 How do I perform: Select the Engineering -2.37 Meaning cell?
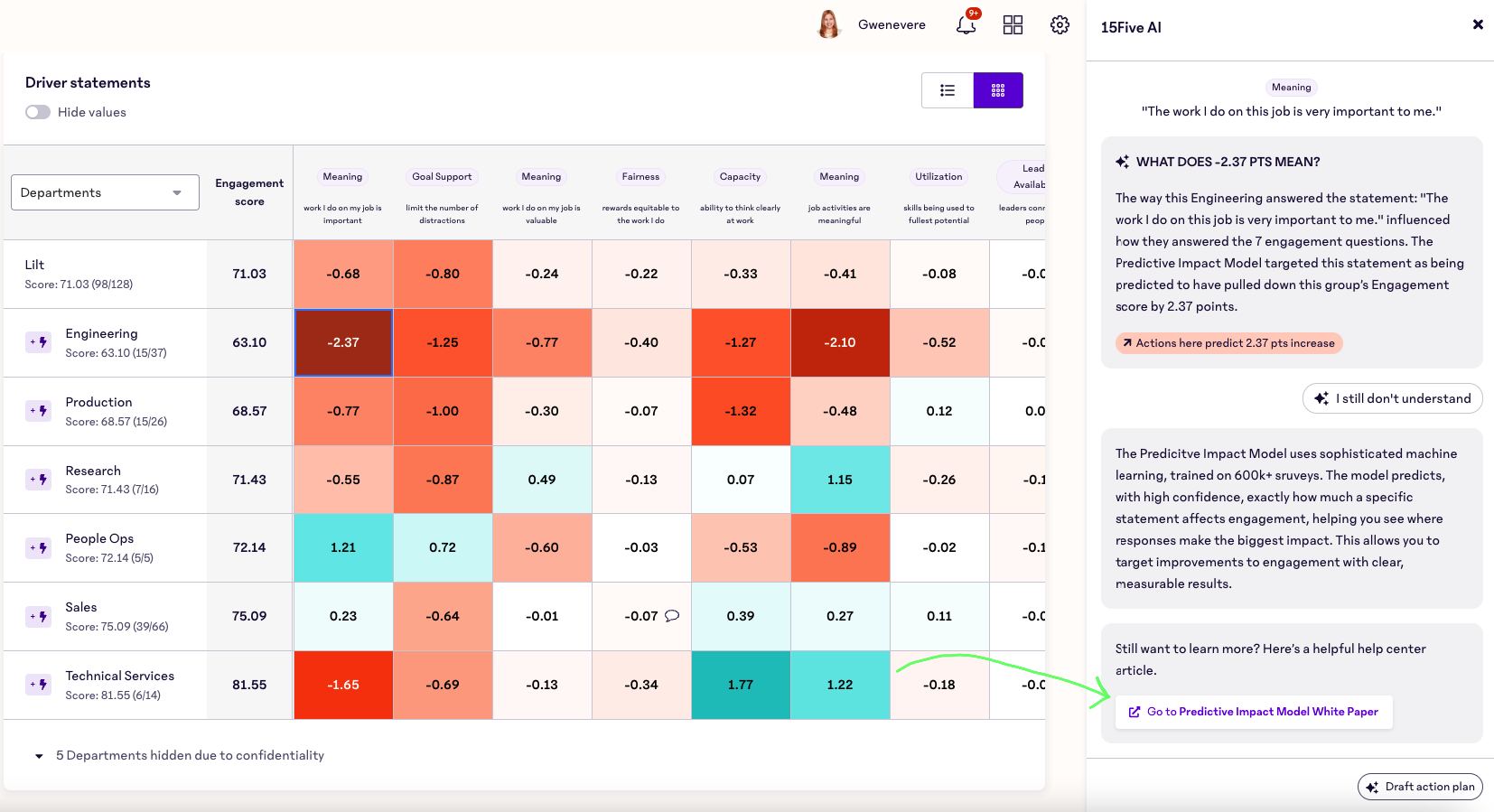(x=343, y=342)
